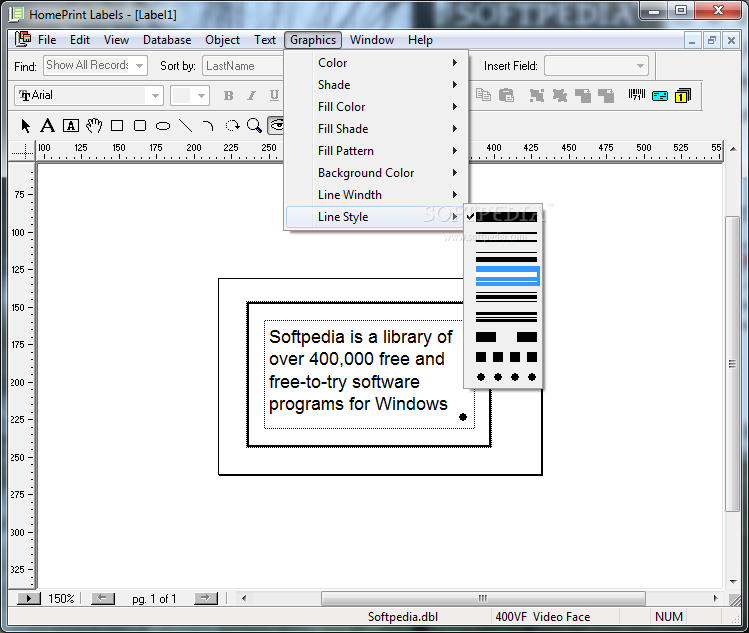Expand the Line Windth submenu
This screenshot has height=633, width=749.
(x=376, y=194)
